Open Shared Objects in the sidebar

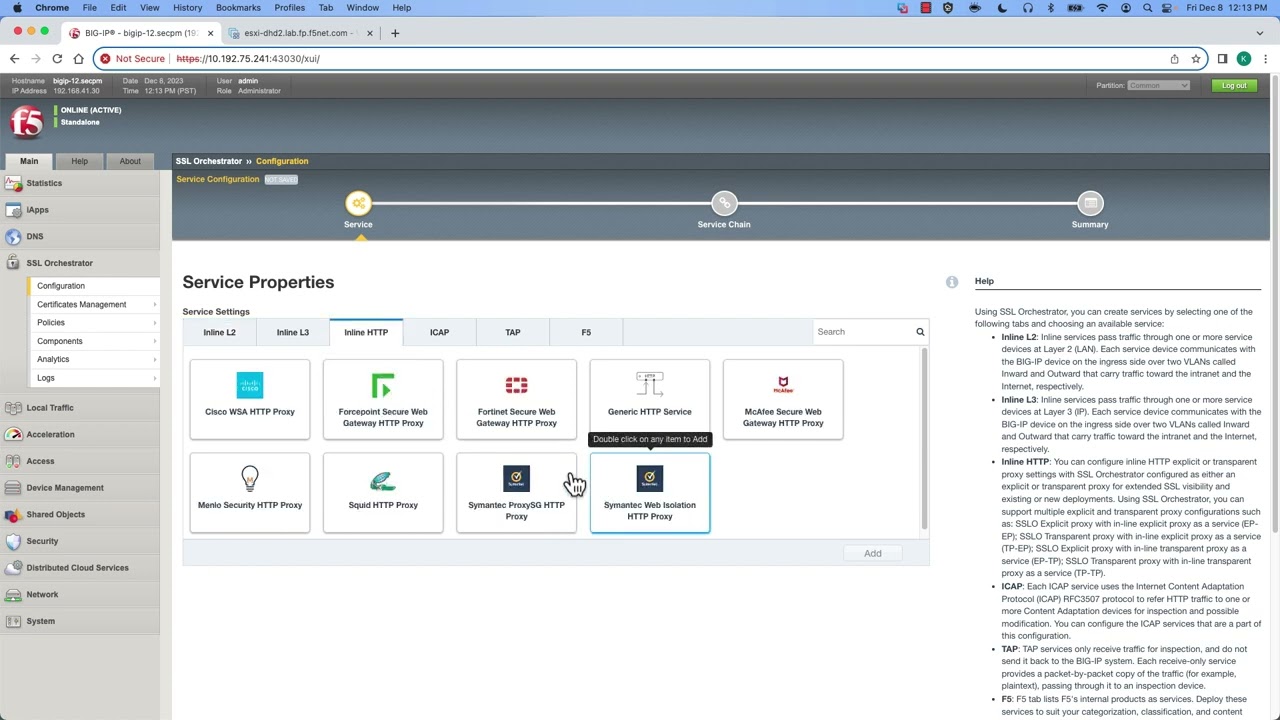click(80, 514)
